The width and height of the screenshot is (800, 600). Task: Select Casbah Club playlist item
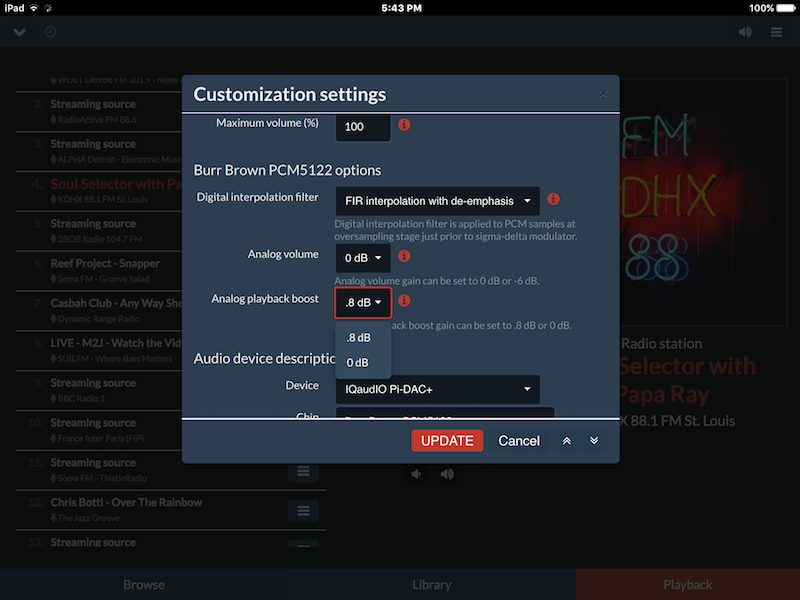[98, 310]
